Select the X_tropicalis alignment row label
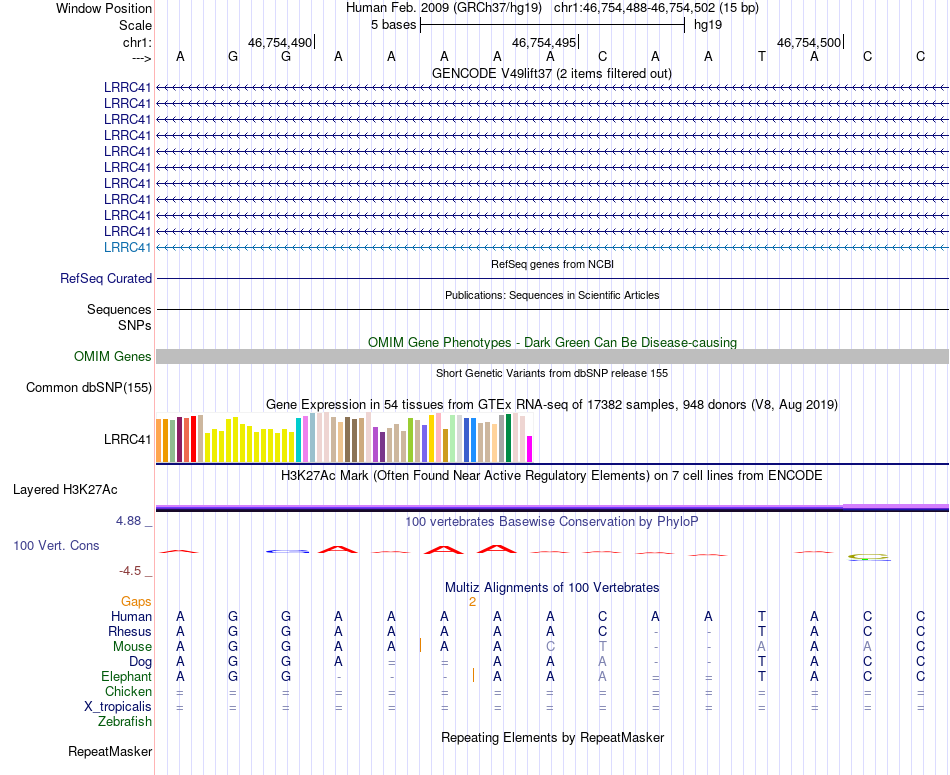 coord(118,707)
